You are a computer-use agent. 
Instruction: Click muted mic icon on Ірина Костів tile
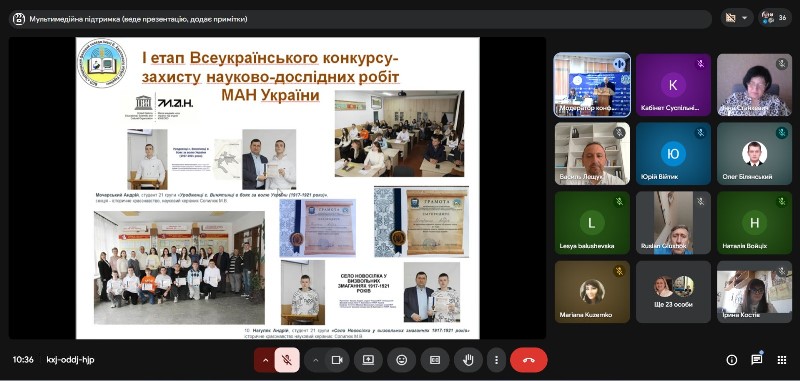click(782, 271)
